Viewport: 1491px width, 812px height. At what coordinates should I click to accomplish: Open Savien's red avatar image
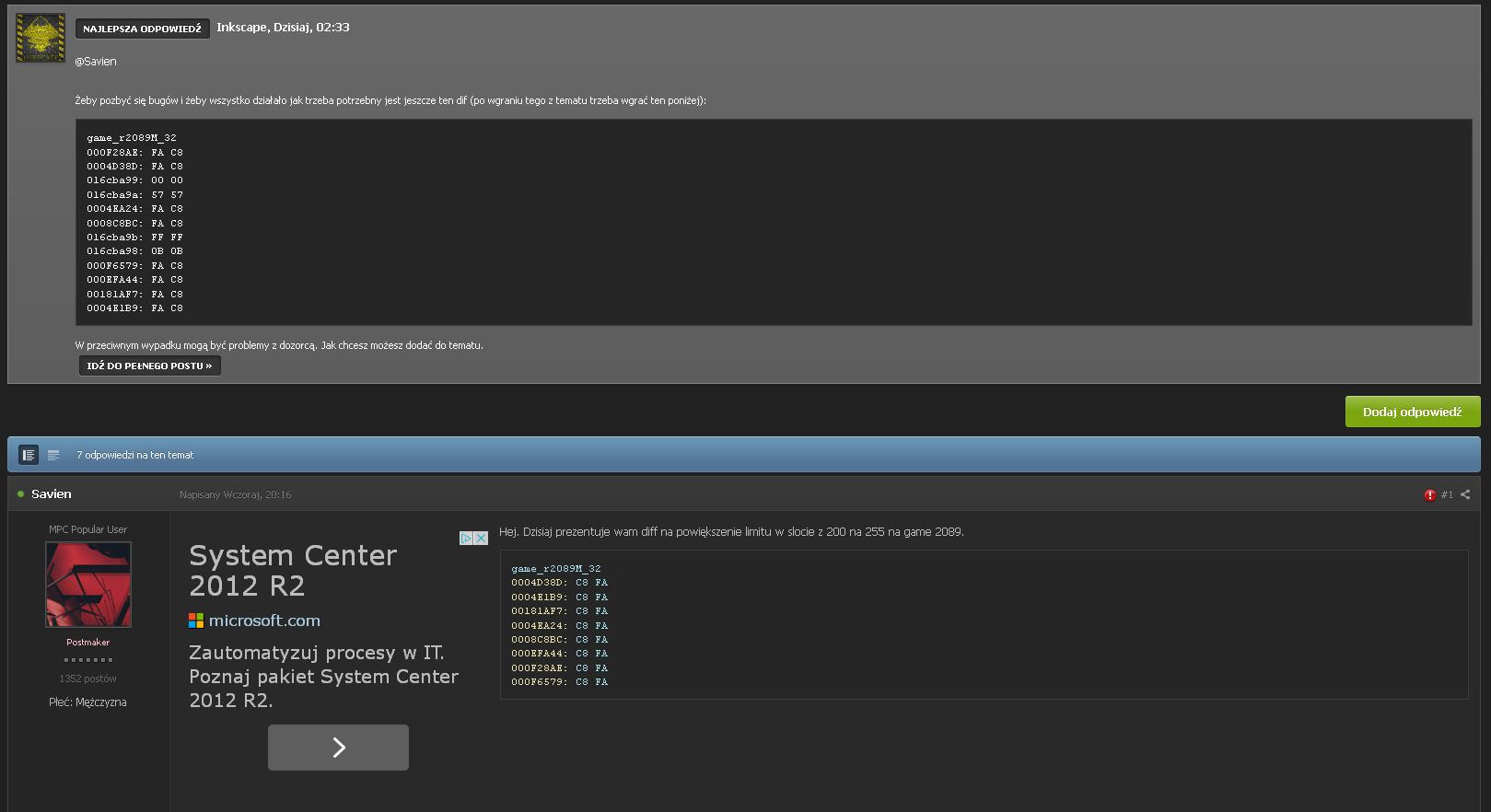tap(88, 585)
